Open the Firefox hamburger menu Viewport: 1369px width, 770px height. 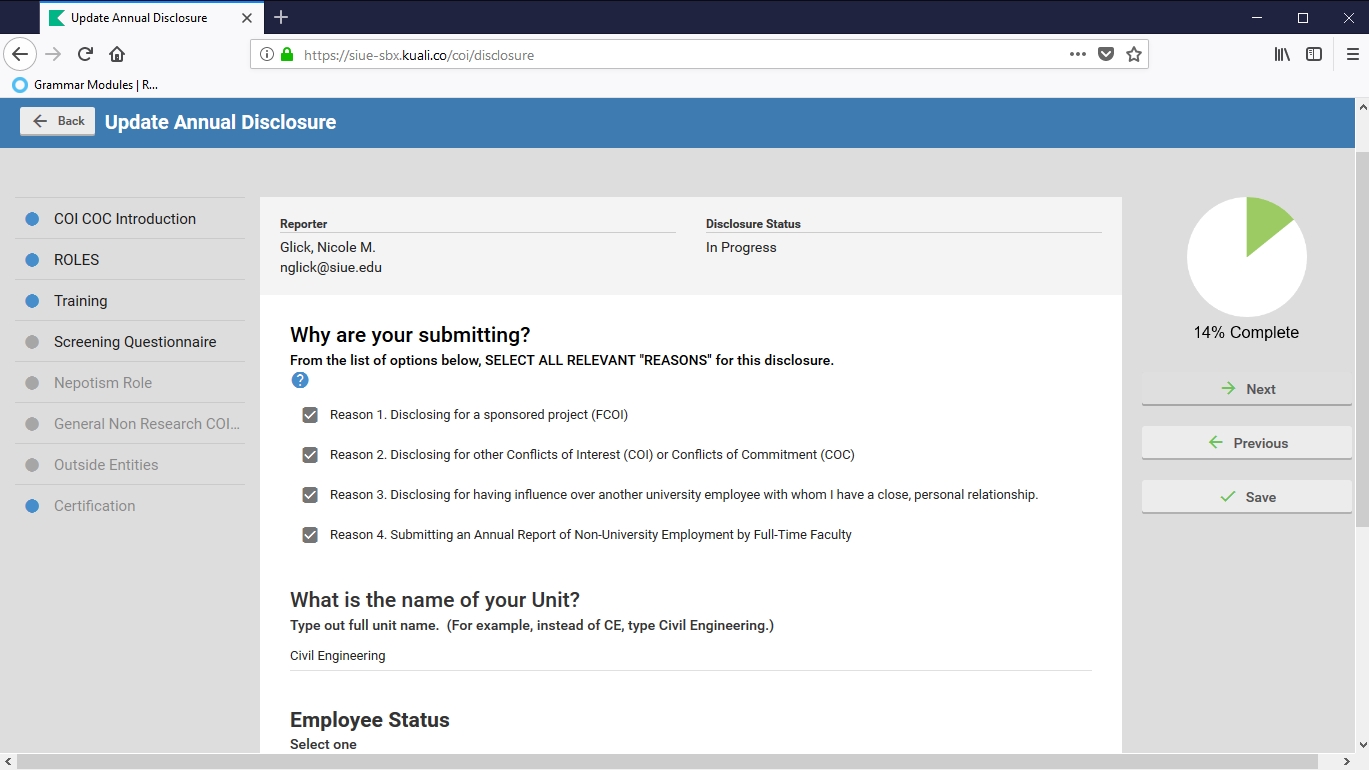[x=1352, y=55]
